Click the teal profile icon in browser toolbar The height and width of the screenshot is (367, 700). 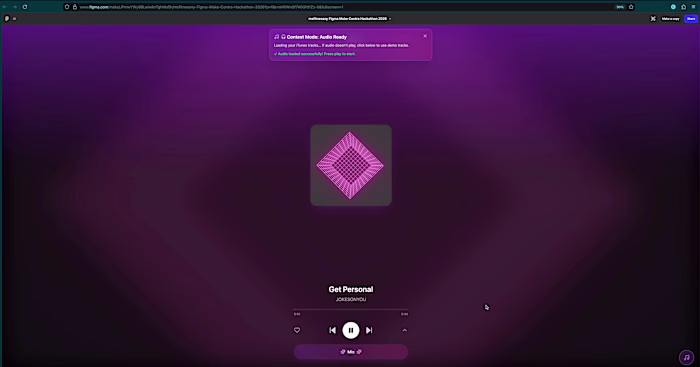673,7
